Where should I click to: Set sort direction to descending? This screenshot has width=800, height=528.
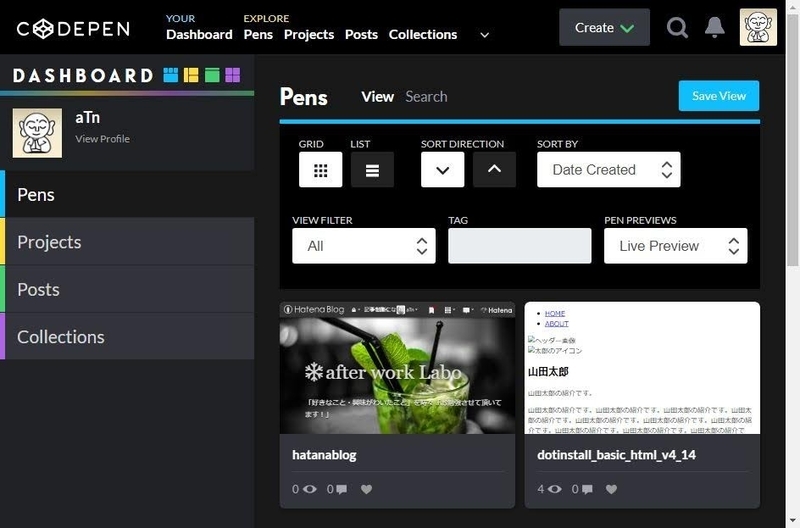442,170
